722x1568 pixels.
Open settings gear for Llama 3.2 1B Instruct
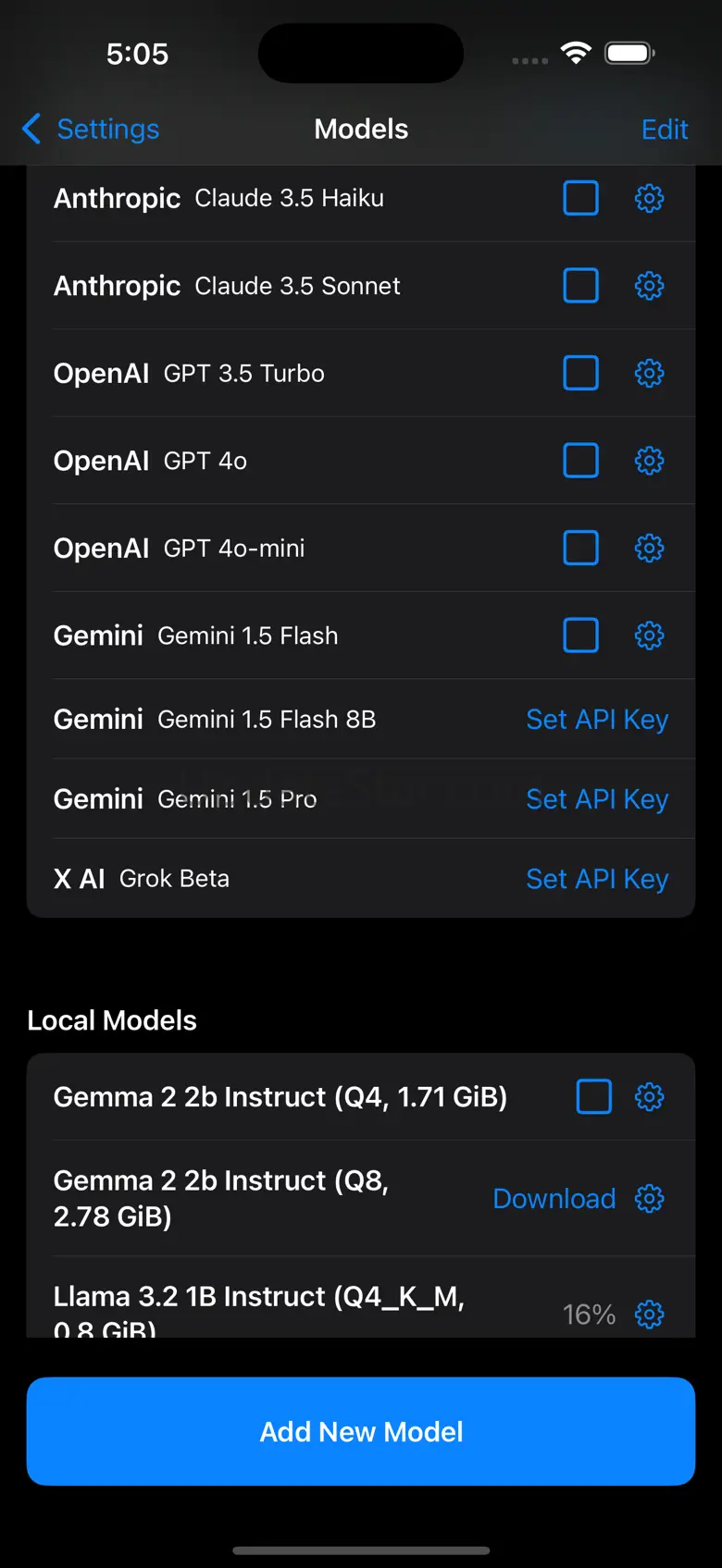tap(649, 1314)
